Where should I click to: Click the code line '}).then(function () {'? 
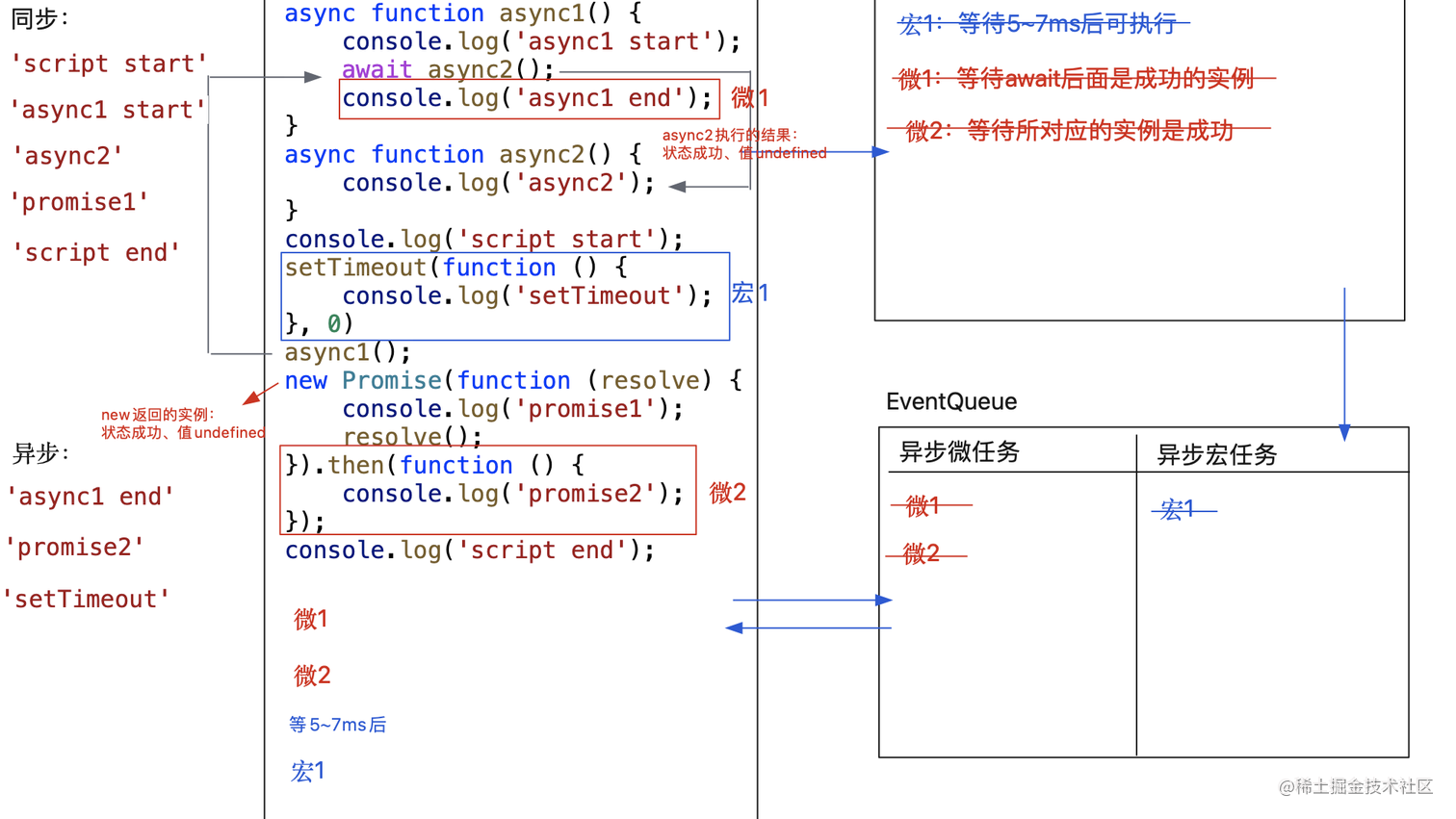click(434, 465)
